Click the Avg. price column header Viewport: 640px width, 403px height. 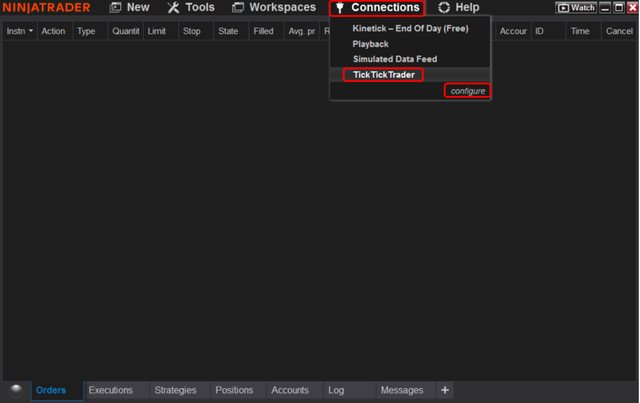coord(302,31)
